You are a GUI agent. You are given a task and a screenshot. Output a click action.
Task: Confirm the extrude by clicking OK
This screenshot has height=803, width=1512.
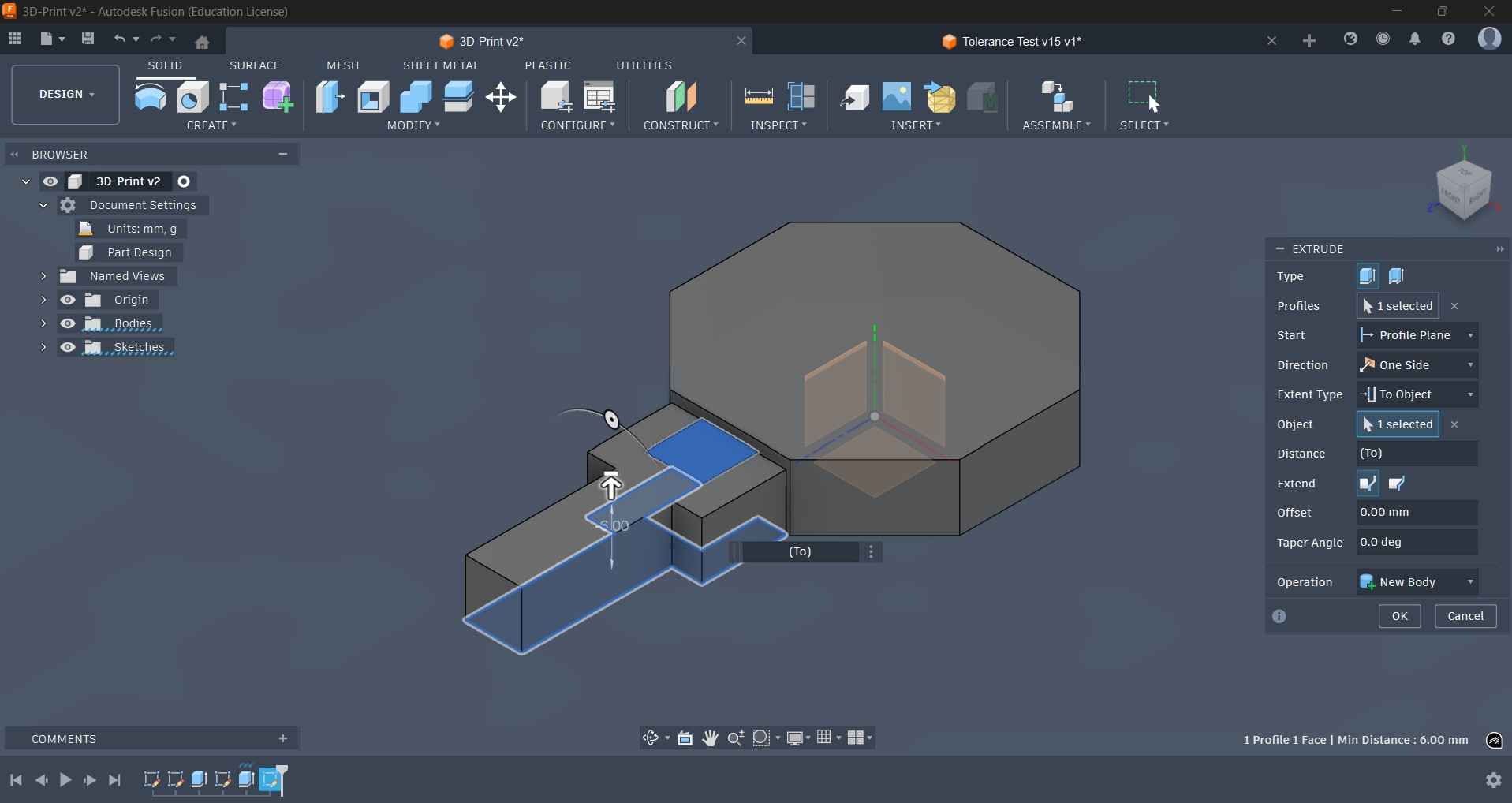[x=1399, y=616]
